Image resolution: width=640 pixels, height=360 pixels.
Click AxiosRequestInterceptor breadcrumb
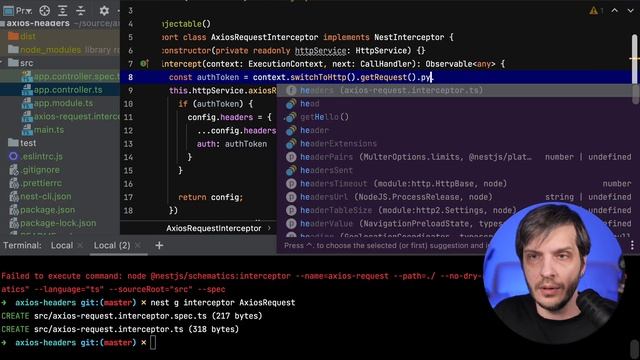(x=213, y=228)
